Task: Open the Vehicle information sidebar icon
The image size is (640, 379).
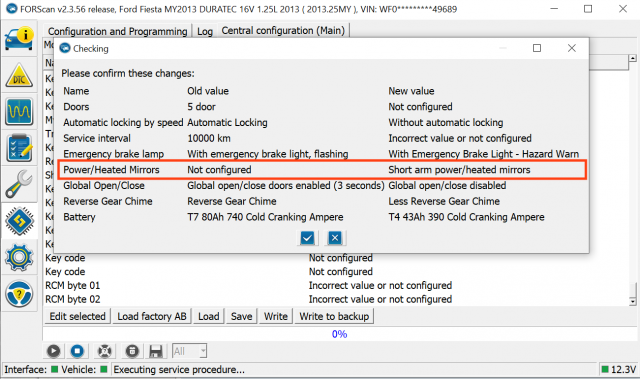Action: pos(19,38)
